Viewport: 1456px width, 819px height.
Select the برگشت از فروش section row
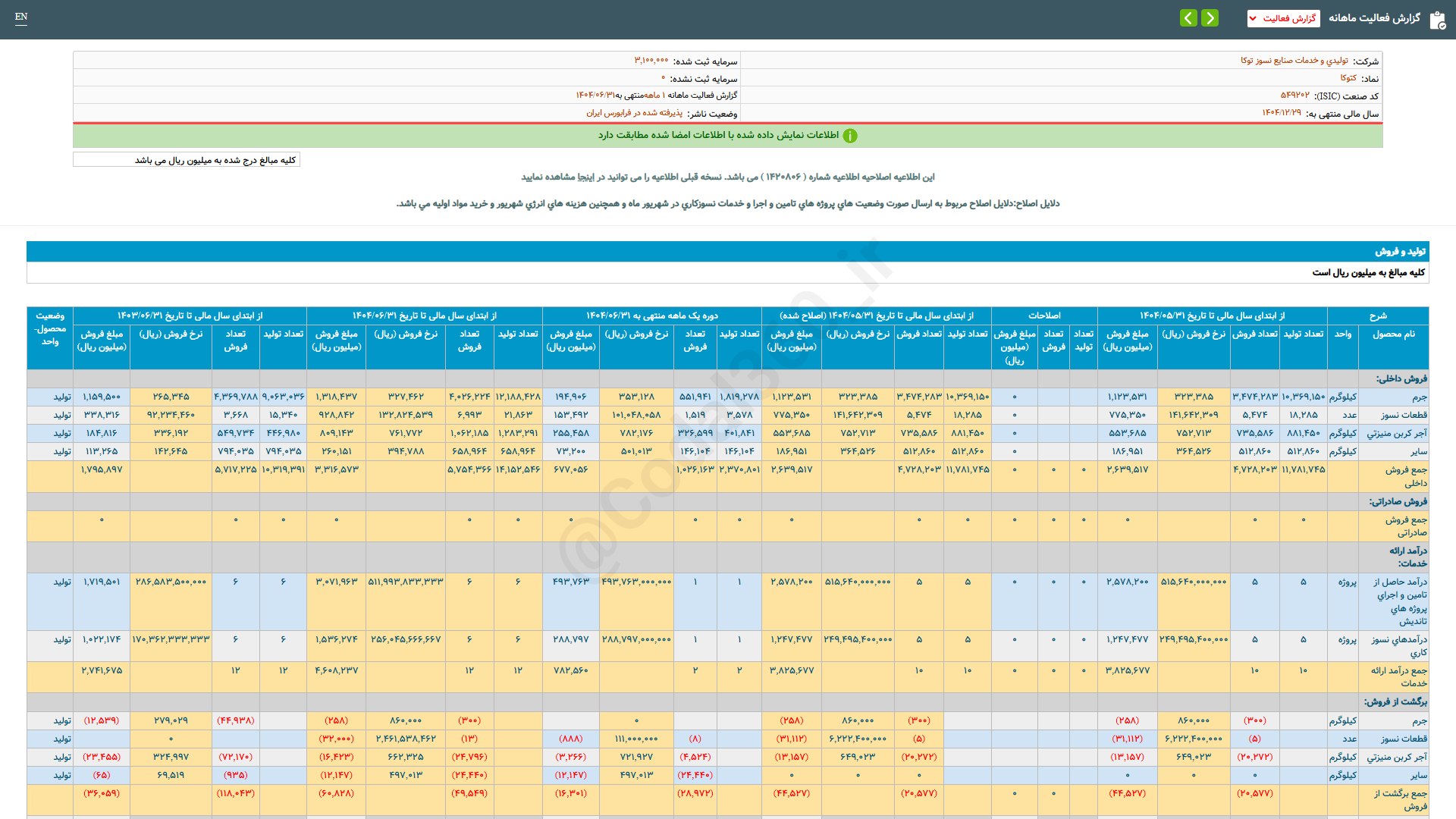click(x=1395, y=701)
